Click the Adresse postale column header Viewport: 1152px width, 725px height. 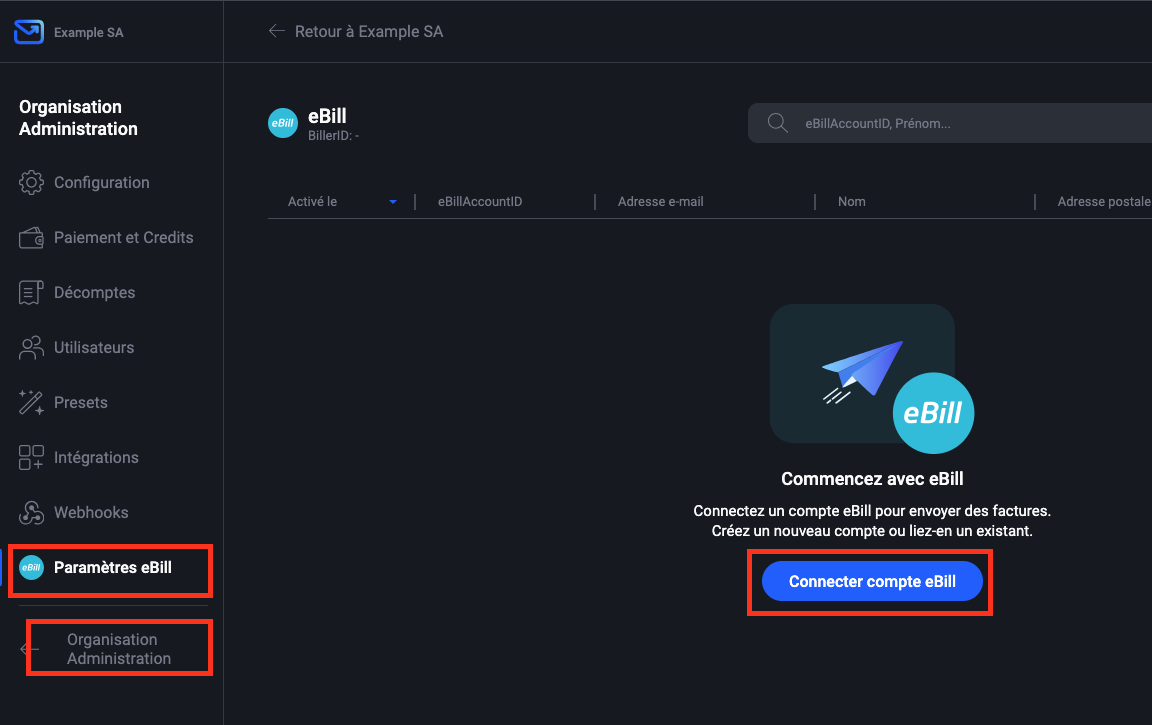point(1104,201)
